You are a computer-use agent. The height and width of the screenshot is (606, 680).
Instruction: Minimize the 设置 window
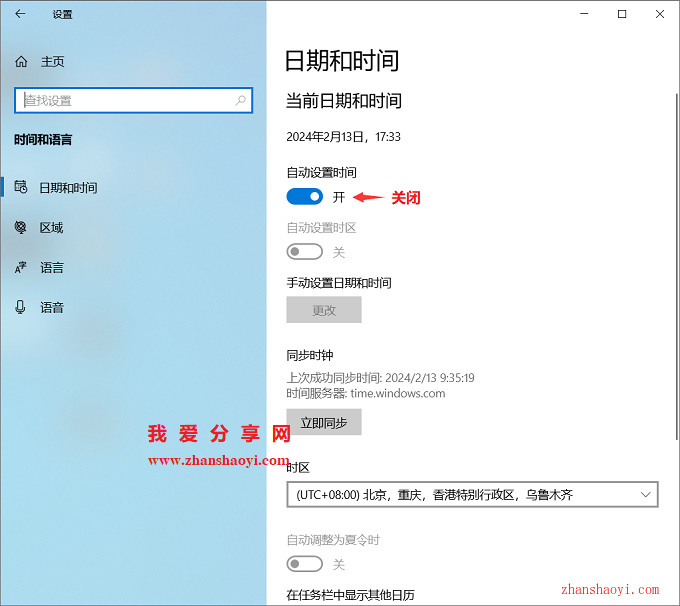click(584, 14)
